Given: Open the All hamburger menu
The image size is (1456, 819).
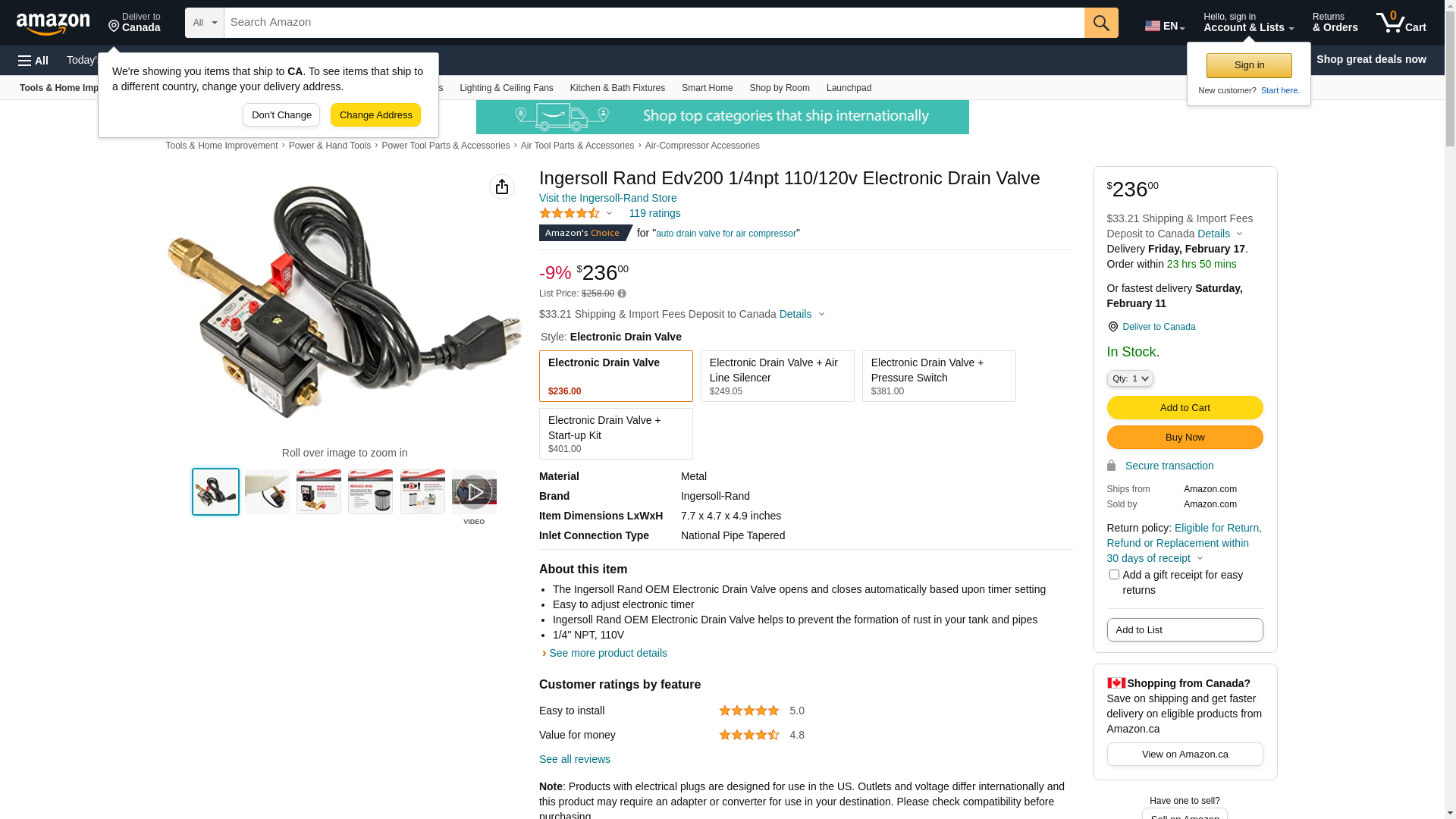Looking at the screenshot, I should click(x=33, y=60).
